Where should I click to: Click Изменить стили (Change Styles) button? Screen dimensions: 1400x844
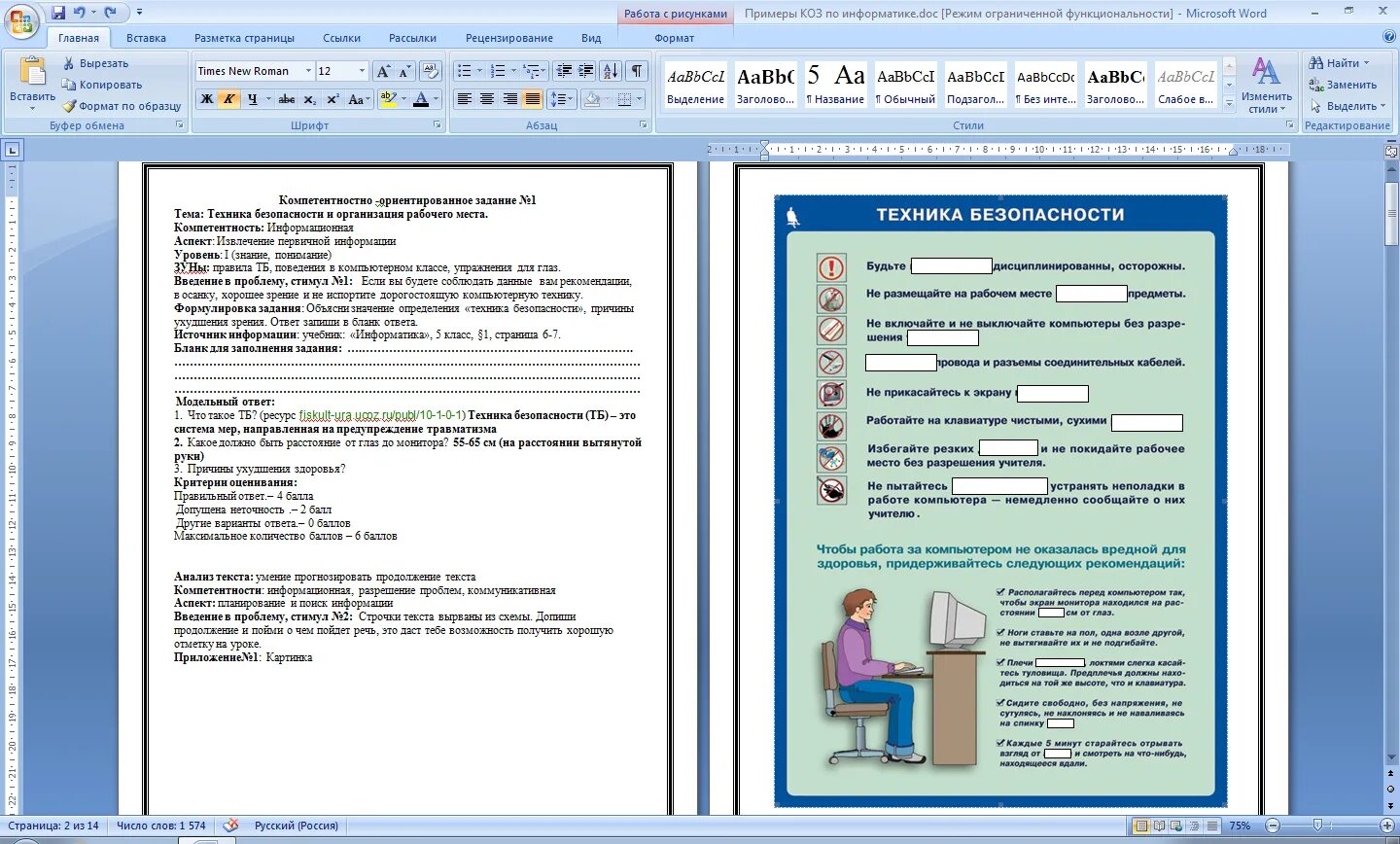point(1267,85)
